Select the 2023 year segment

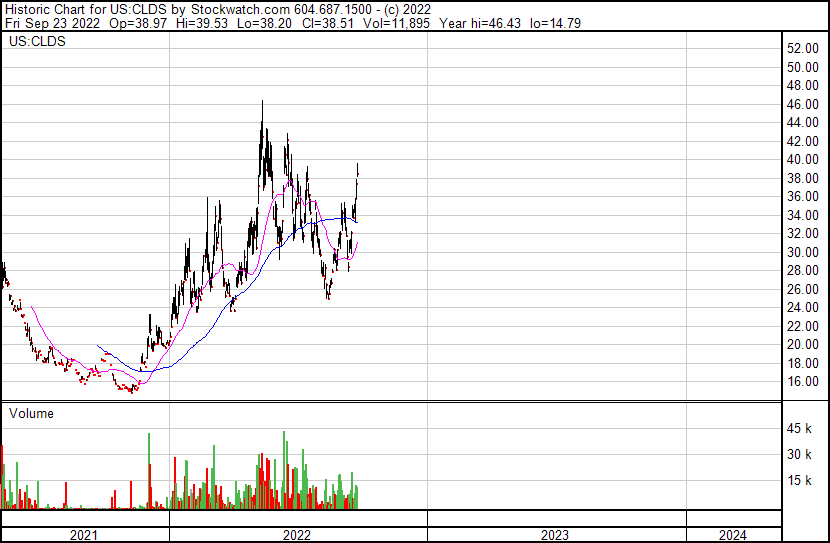click(x=554, y=535)
